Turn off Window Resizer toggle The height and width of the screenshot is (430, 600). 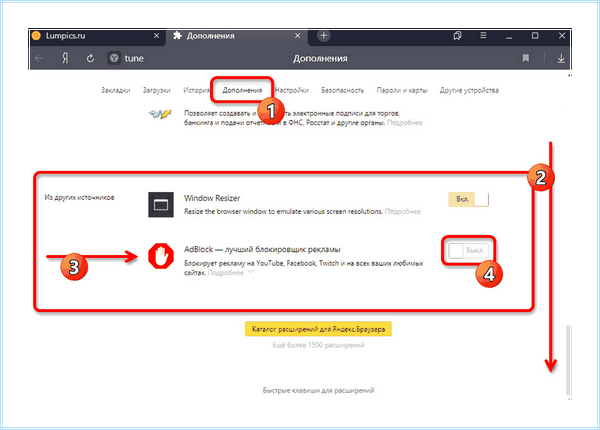[x=468, y=199]
